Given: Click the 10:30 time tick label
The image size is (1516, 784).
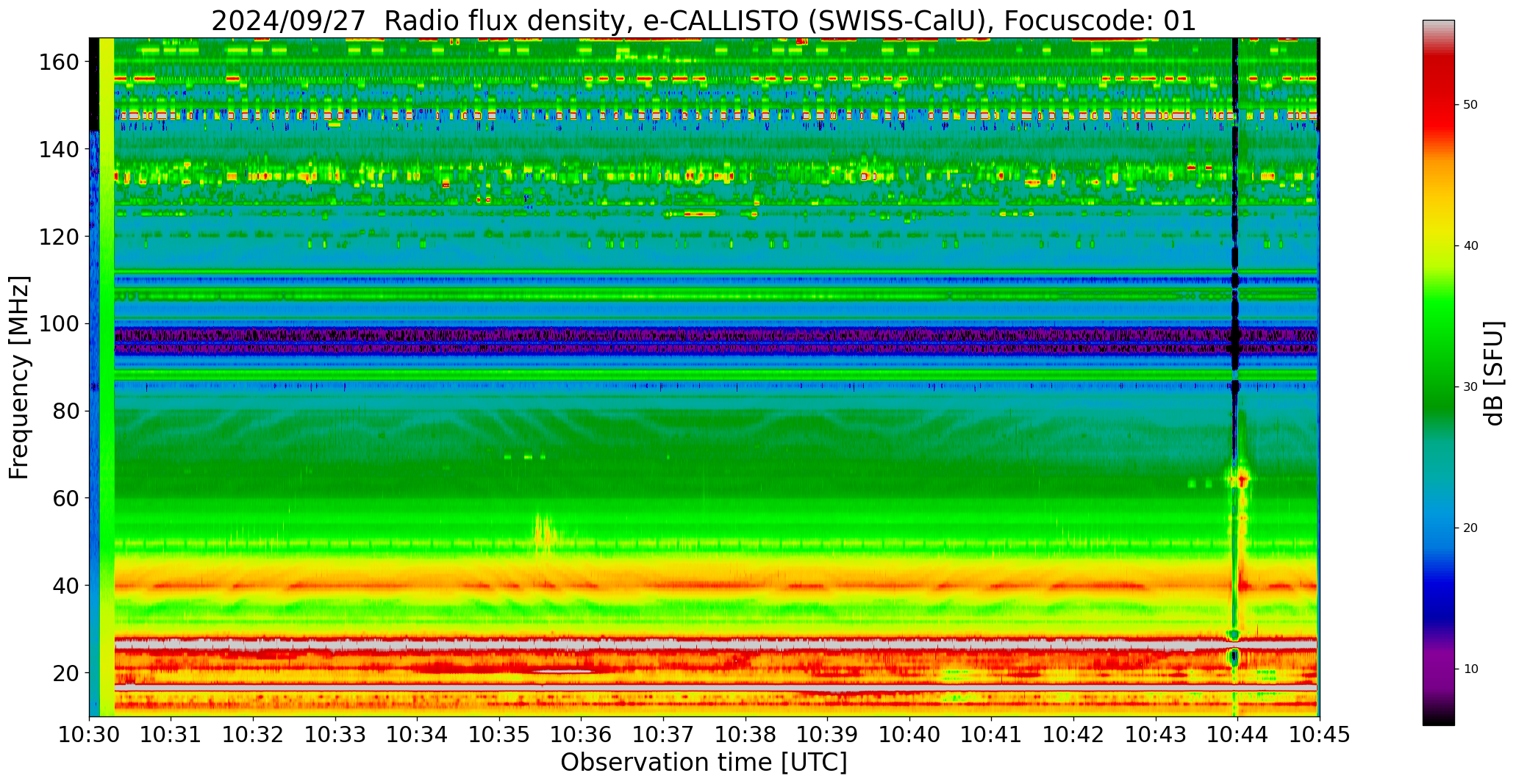Looking at the screenshot, I should click(89, 735).
